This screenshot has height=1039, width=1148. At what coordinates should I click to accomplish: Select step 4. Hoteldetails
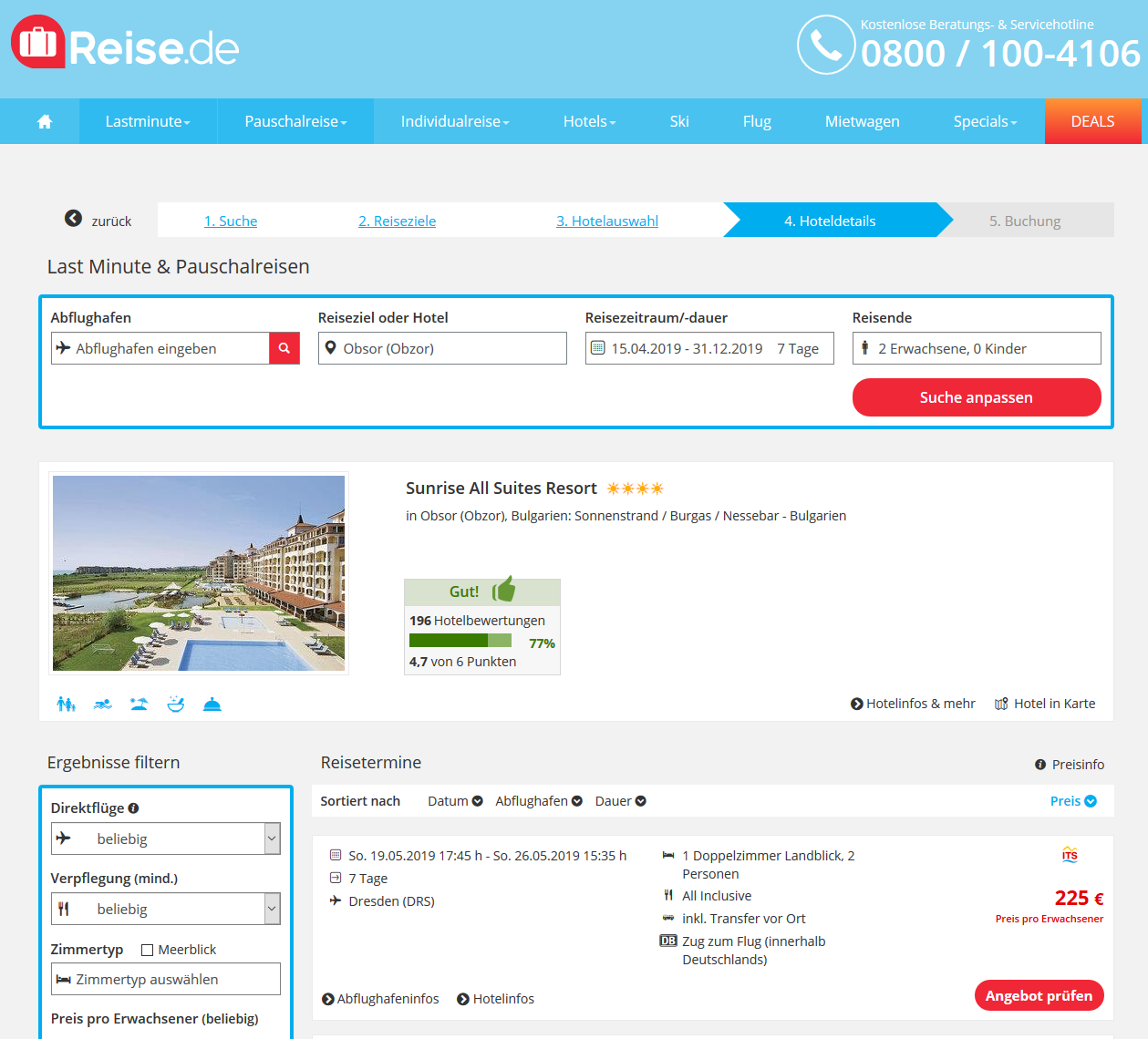coord(830,221)
